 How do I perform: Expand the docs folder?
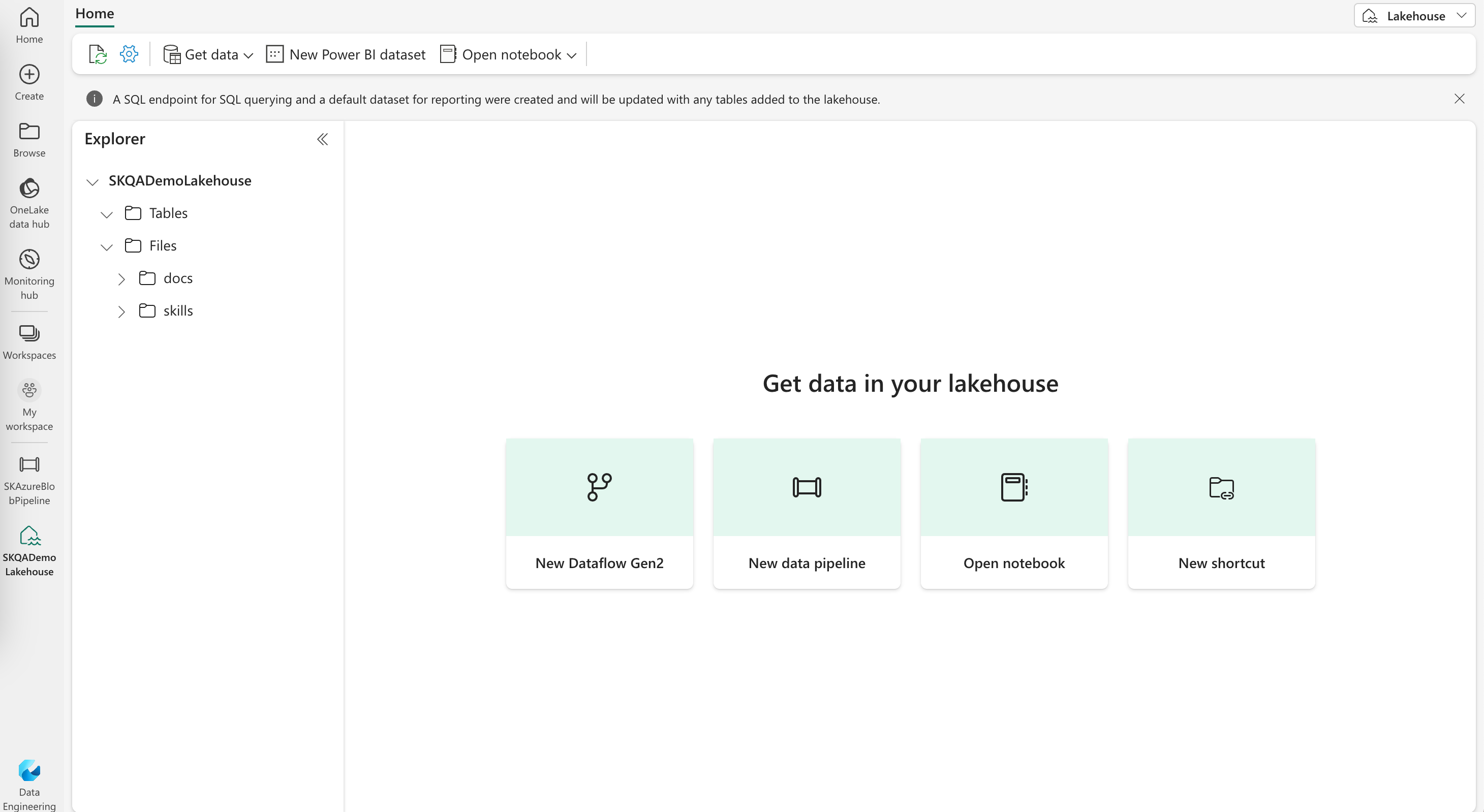(x=121, y=279)
